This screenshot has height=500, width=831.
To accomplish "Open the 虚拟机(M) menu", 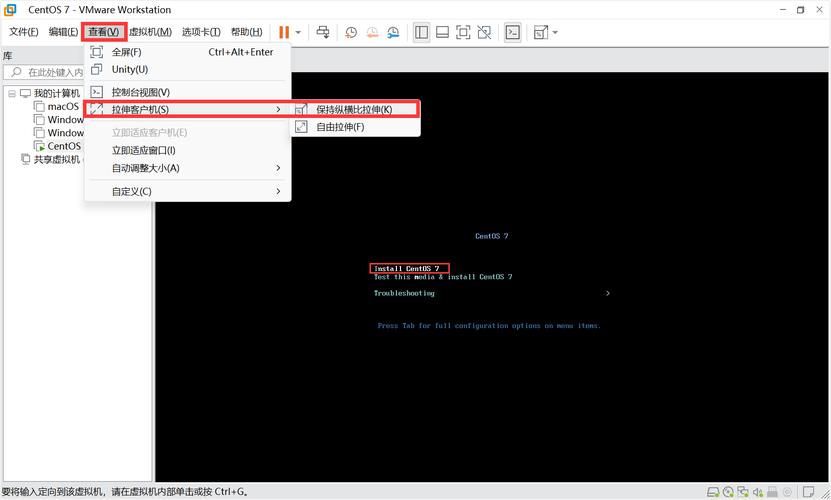I will point(150,32).
